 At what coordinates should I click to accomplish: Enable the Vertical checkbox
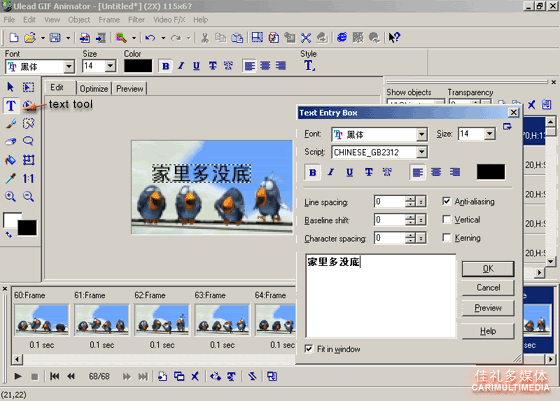pos(446,219)
